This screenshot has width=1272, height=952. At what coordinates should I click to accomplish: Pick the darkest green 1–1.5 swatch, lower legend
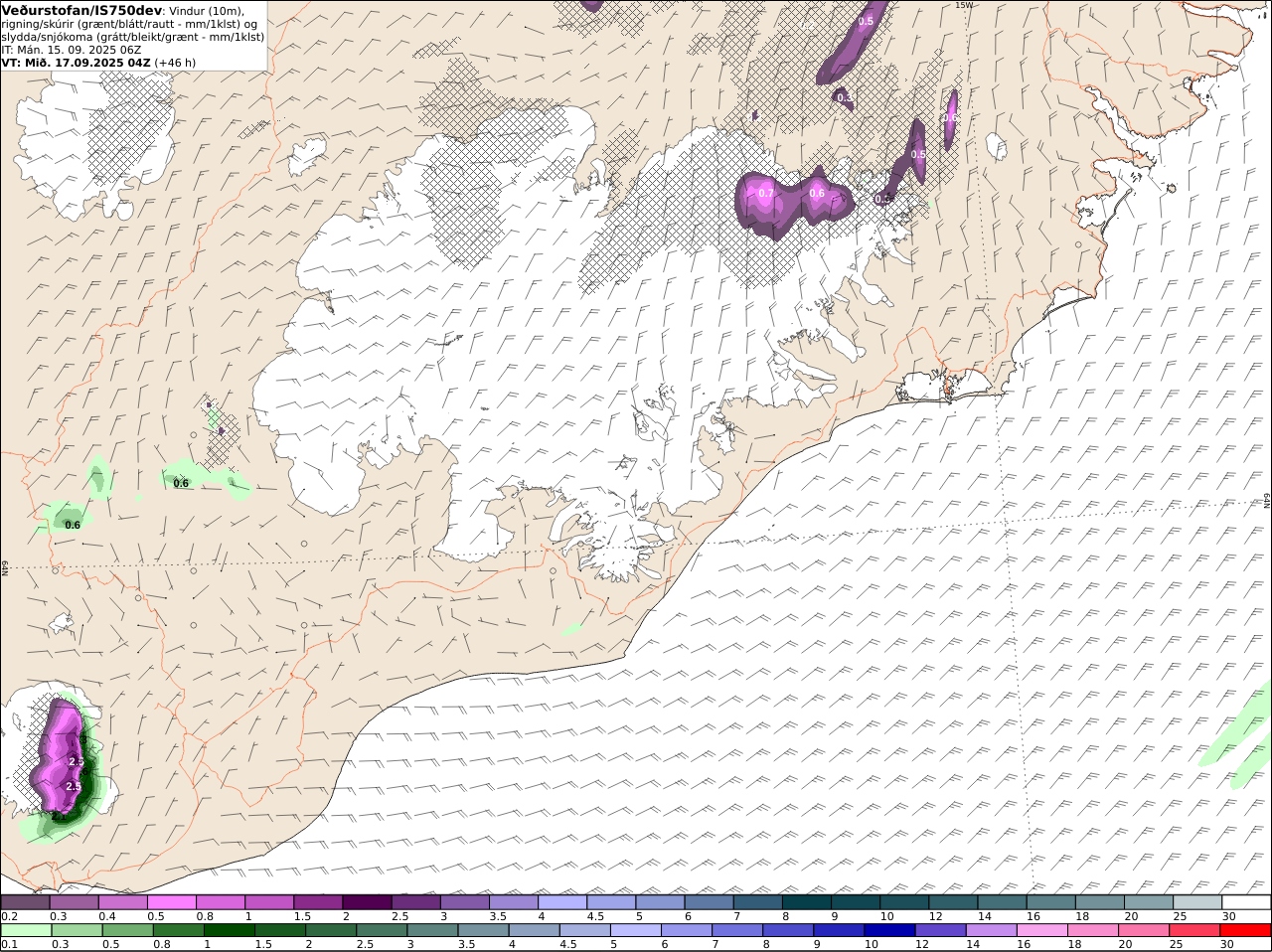tap(229, 931)
